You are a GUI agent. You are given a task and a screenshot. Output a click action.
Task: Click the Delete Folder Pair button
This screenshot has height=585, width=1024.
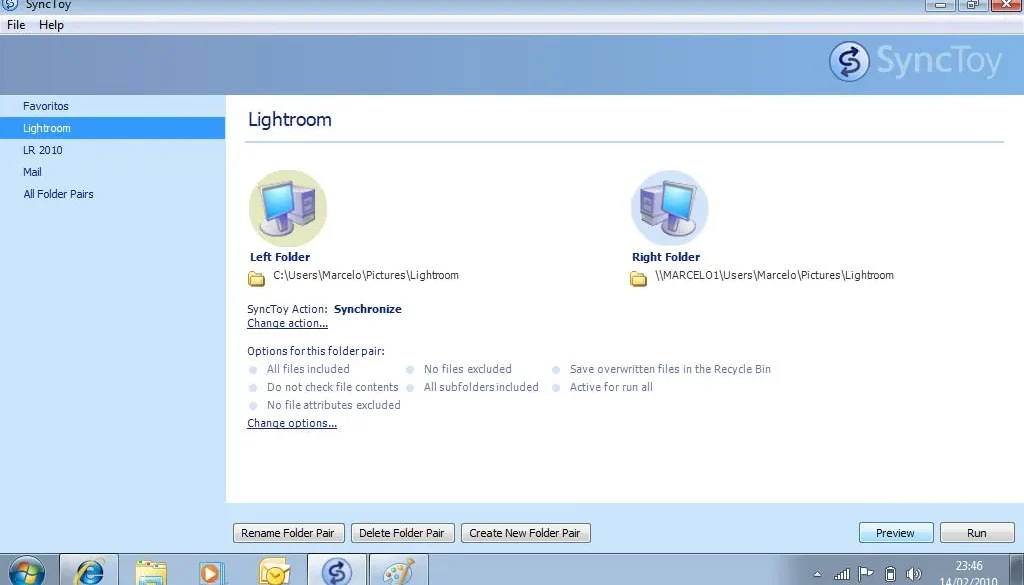402,533
